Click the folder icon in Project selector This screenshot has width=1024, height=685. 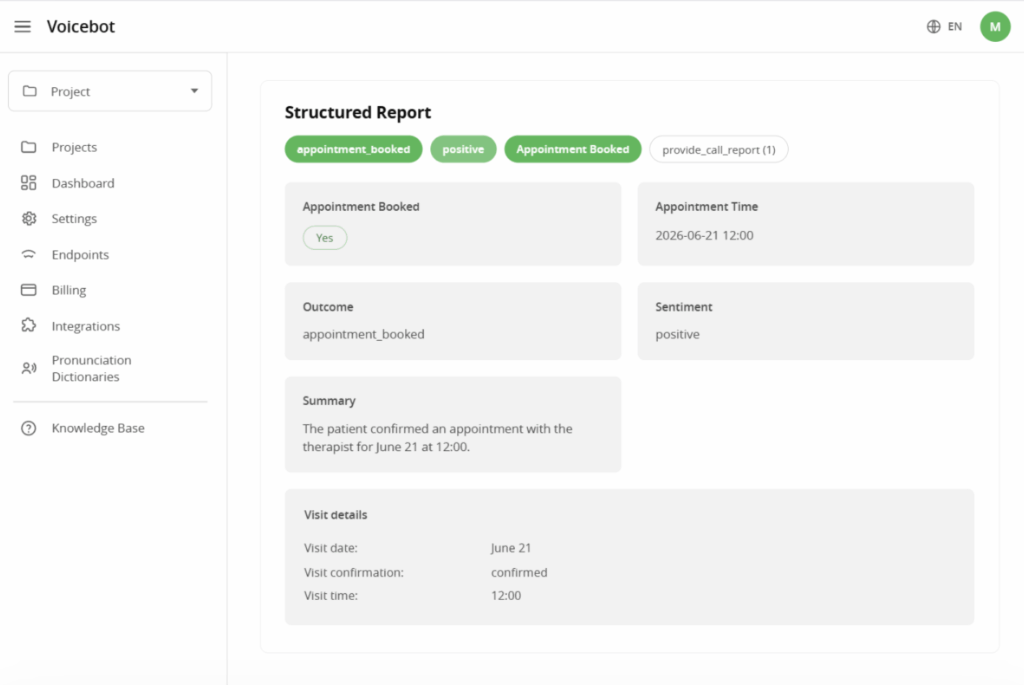(x=29, y=91)
